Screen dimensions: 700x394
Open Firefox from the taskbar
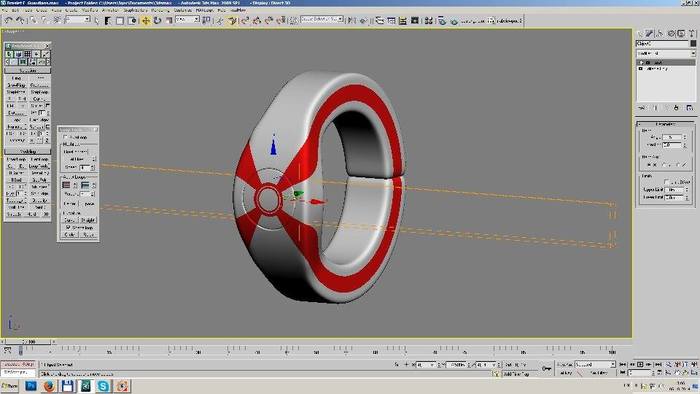tap(49, 386)
